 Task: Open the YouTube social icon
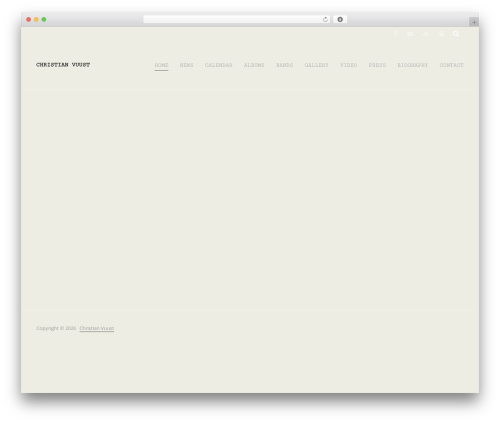pos(410,34)
